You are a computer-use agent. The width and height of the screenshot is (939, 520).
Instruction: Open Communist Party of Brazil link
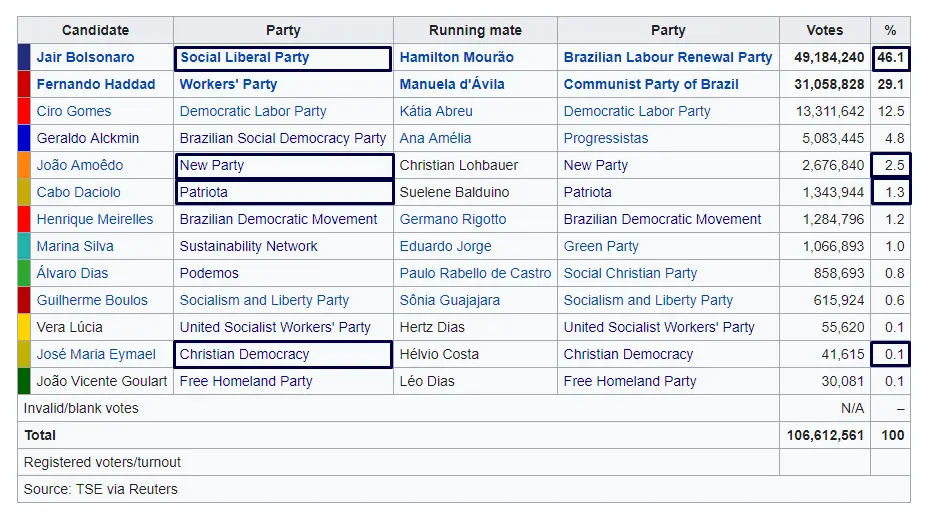(x=651, y=84)
